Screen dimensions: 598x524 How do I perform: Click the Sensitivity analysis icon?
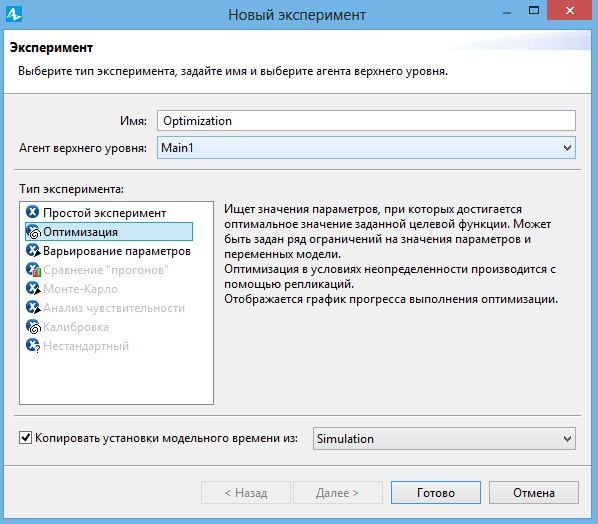[33, 307]
